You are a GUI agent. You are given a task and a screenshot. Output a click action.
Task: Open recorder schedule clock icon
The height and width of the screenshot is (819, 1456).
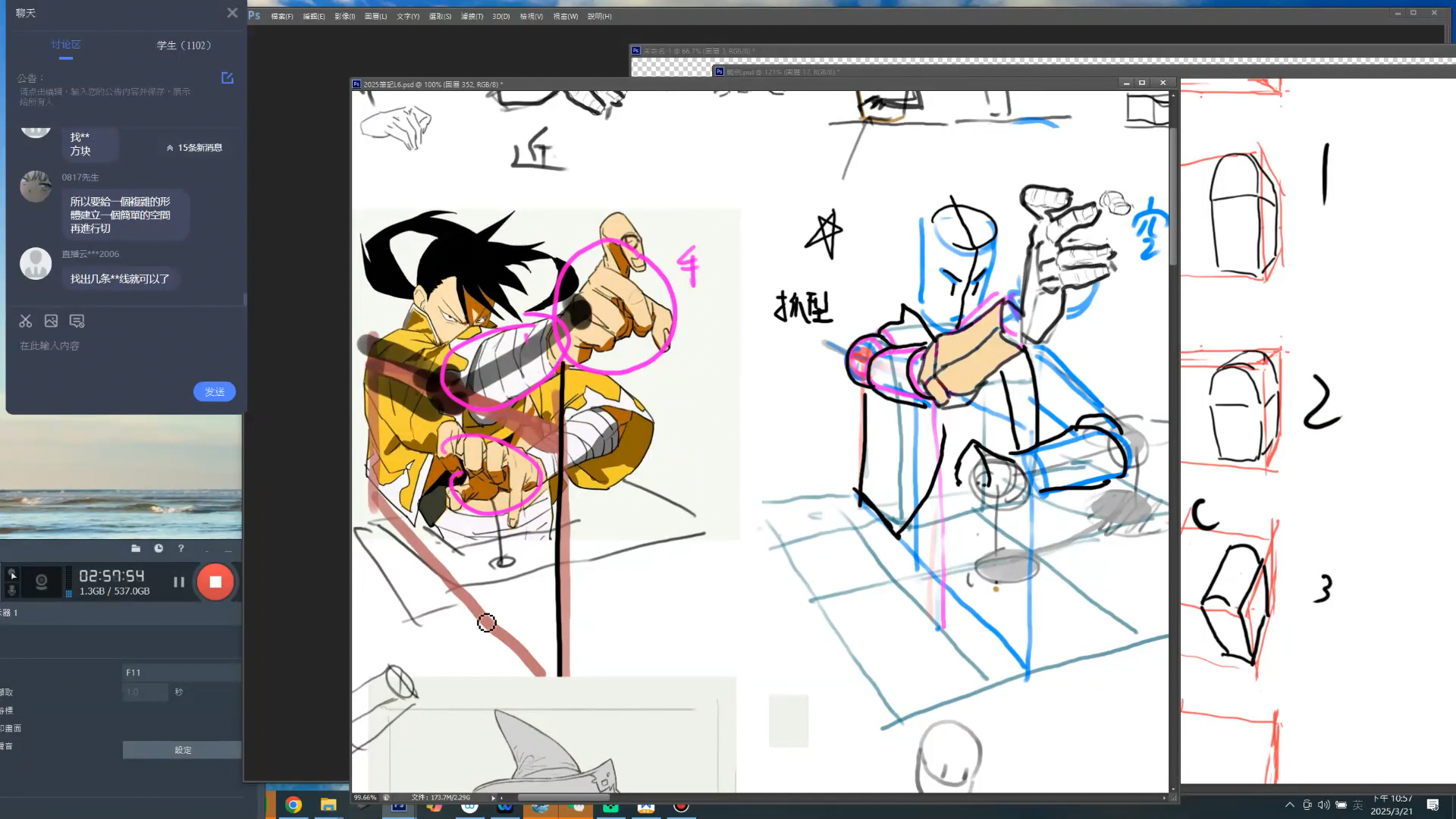(158, 548)
